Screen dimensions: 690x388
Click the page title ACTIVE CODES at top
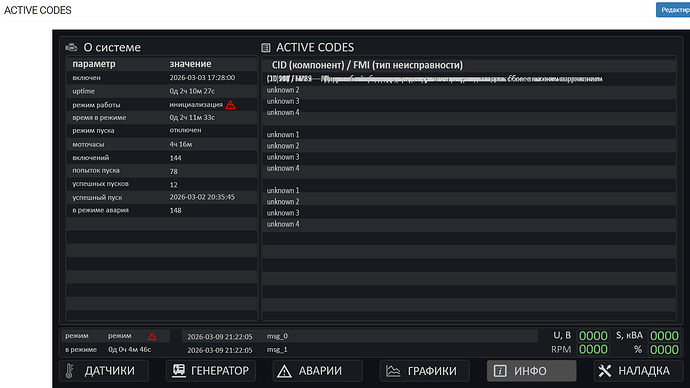pyautogui.click(x=37, y=10)
